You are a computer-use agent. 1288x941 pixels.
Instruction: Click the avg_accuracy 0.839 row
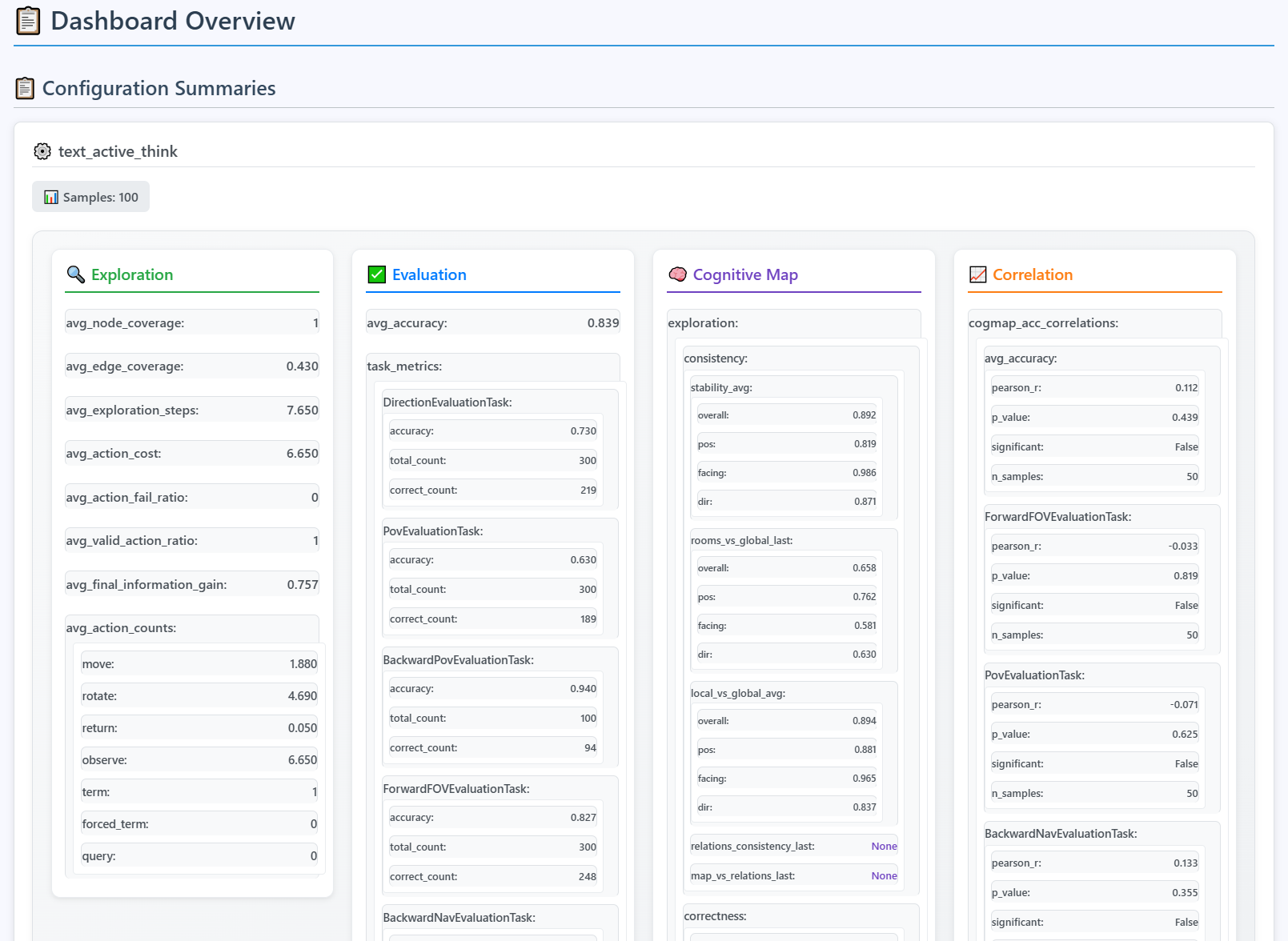492,323
